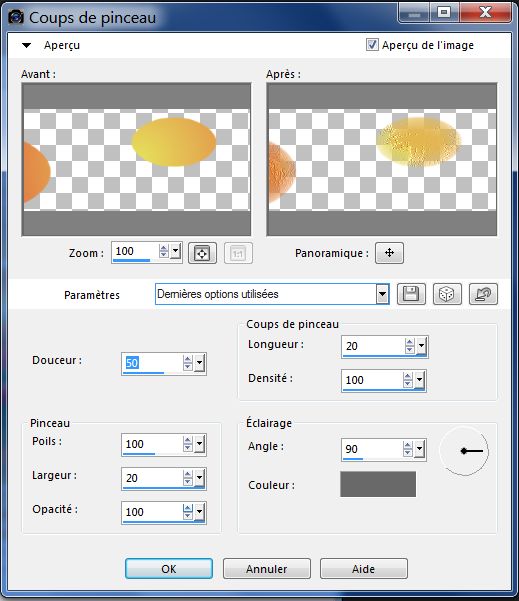Randomize parameters with the dice icon
The image size is (519, 601).
(447, 294)
